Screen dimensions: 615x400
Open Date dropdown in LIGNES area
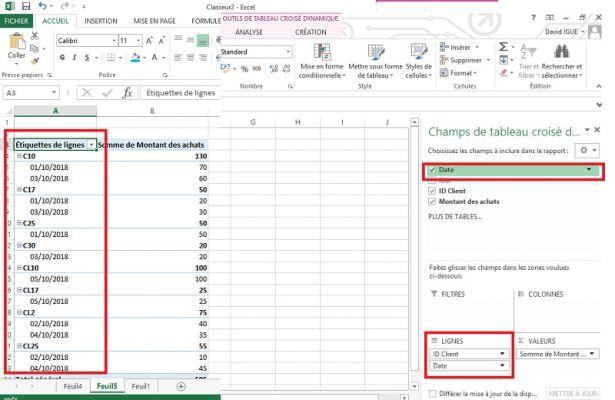[502, 365]
